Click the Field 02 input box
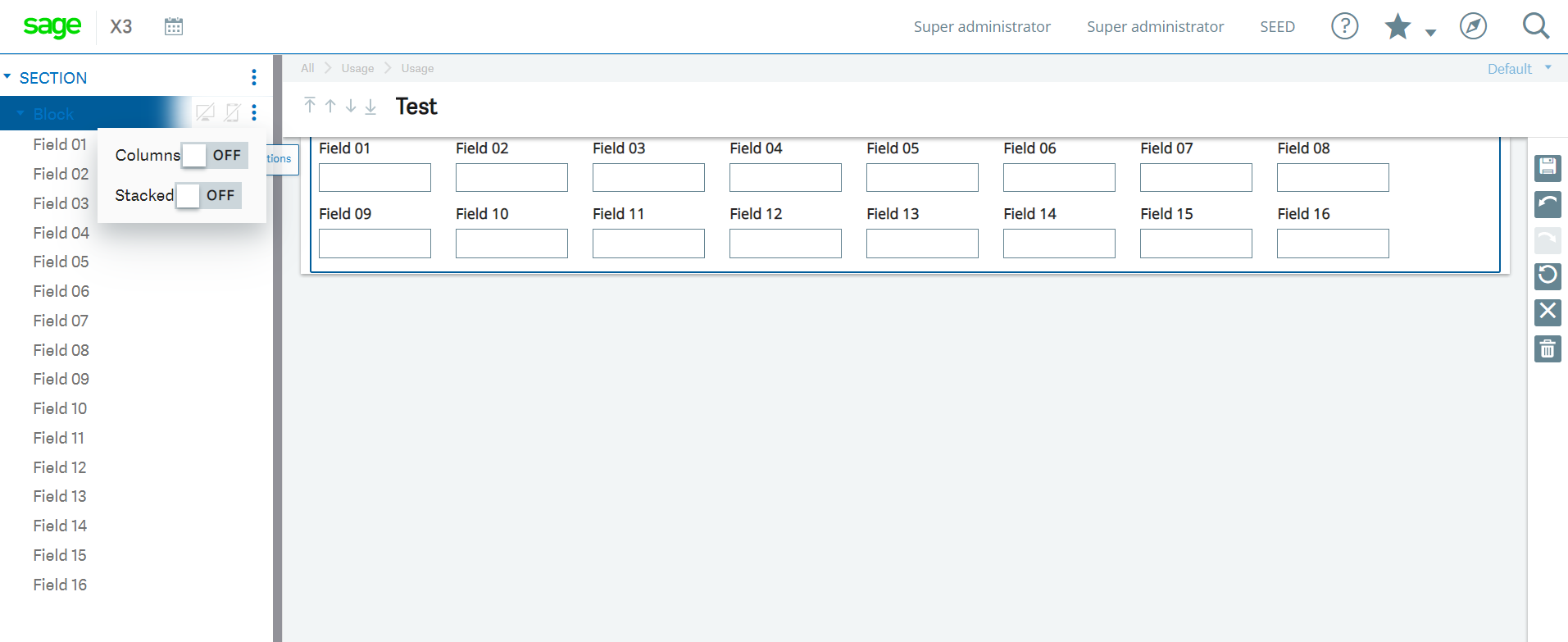1568x642 pixels. (511, 178)
